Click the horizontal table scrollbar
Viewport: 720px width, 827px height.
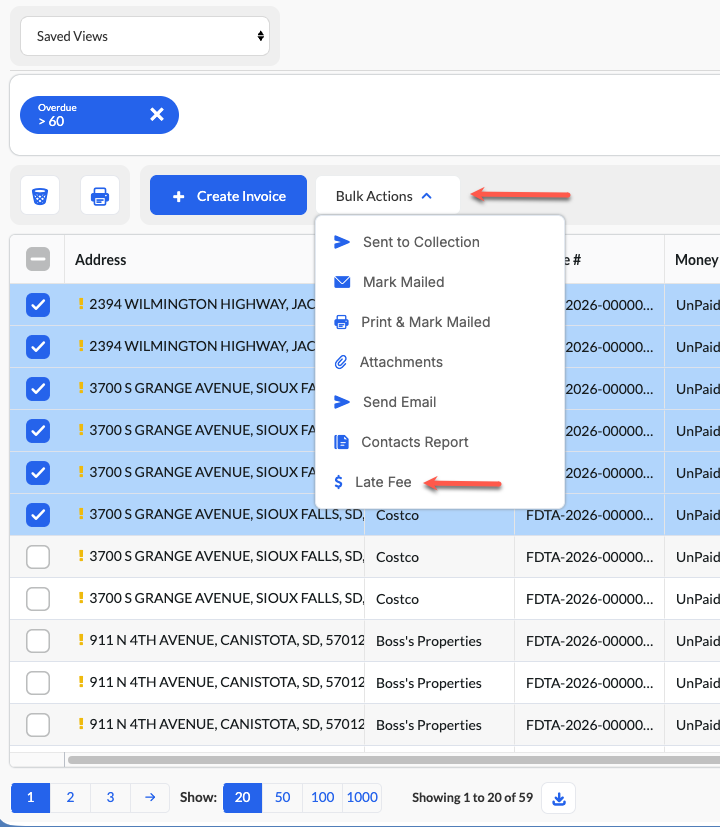pos(393,760)
